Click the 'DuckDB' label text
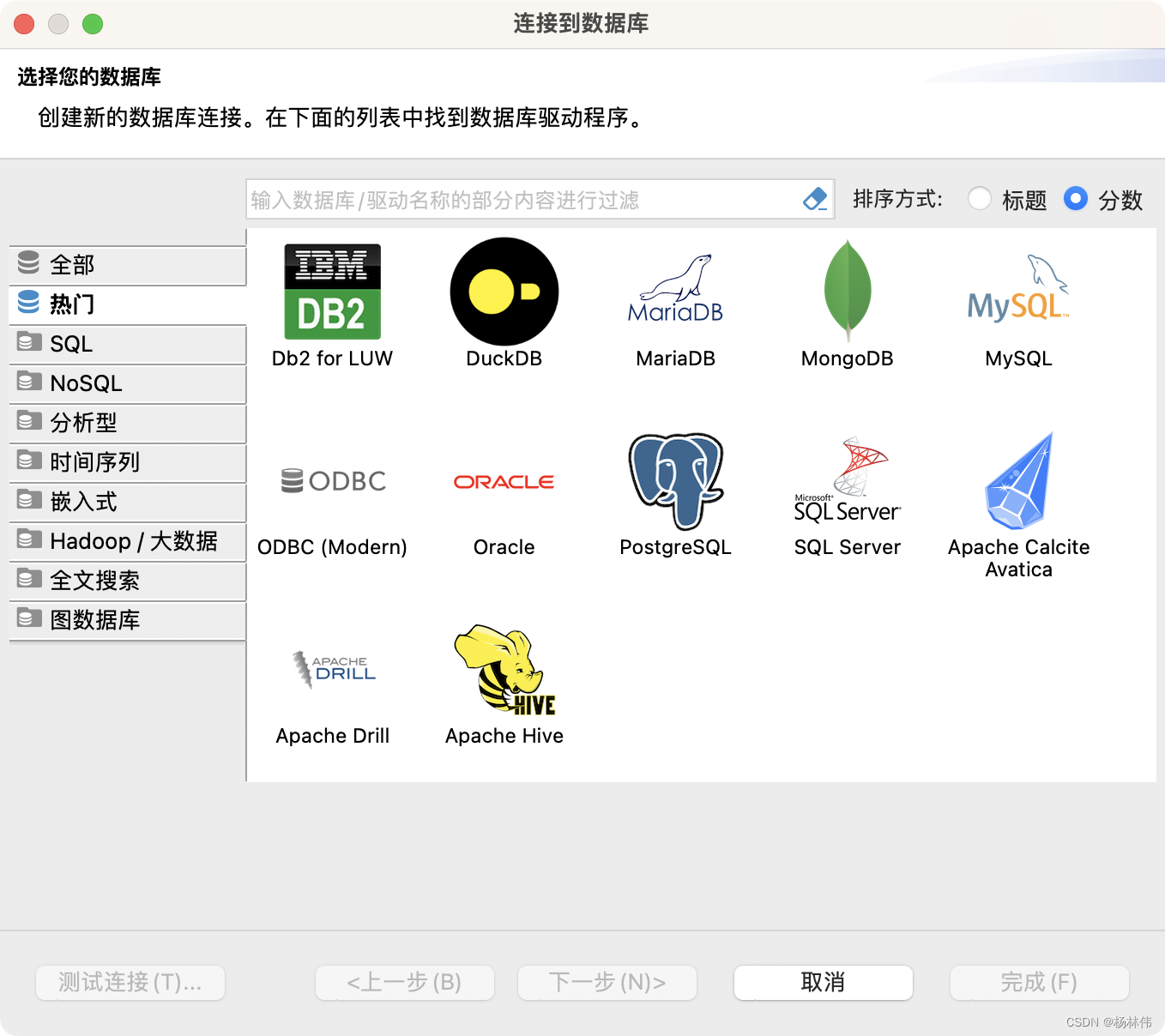This screenshot has height=1036, width=1165. tap(504, 358)
